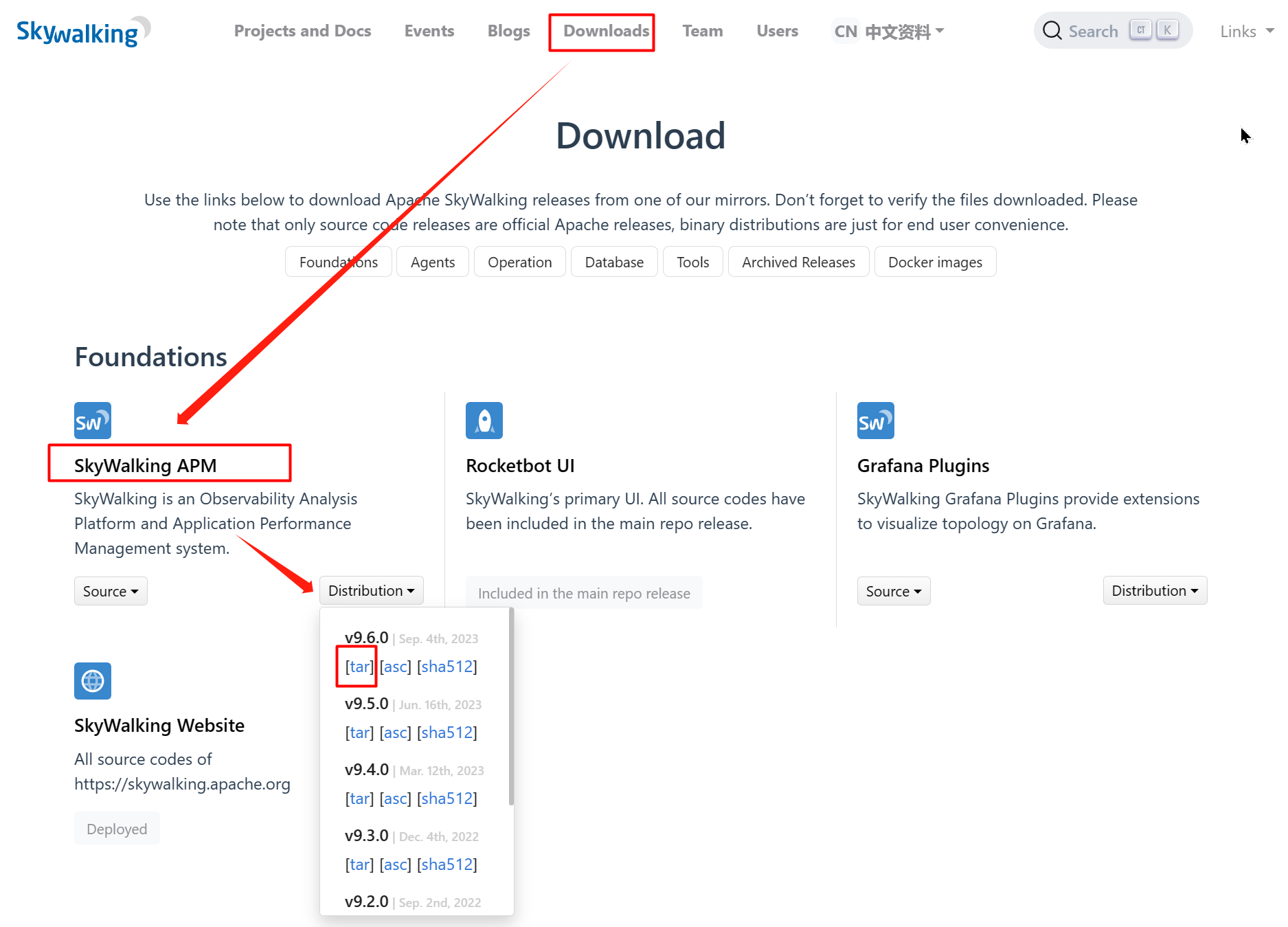Click the Grafana Plugins SW icon

tap(876, 421)
